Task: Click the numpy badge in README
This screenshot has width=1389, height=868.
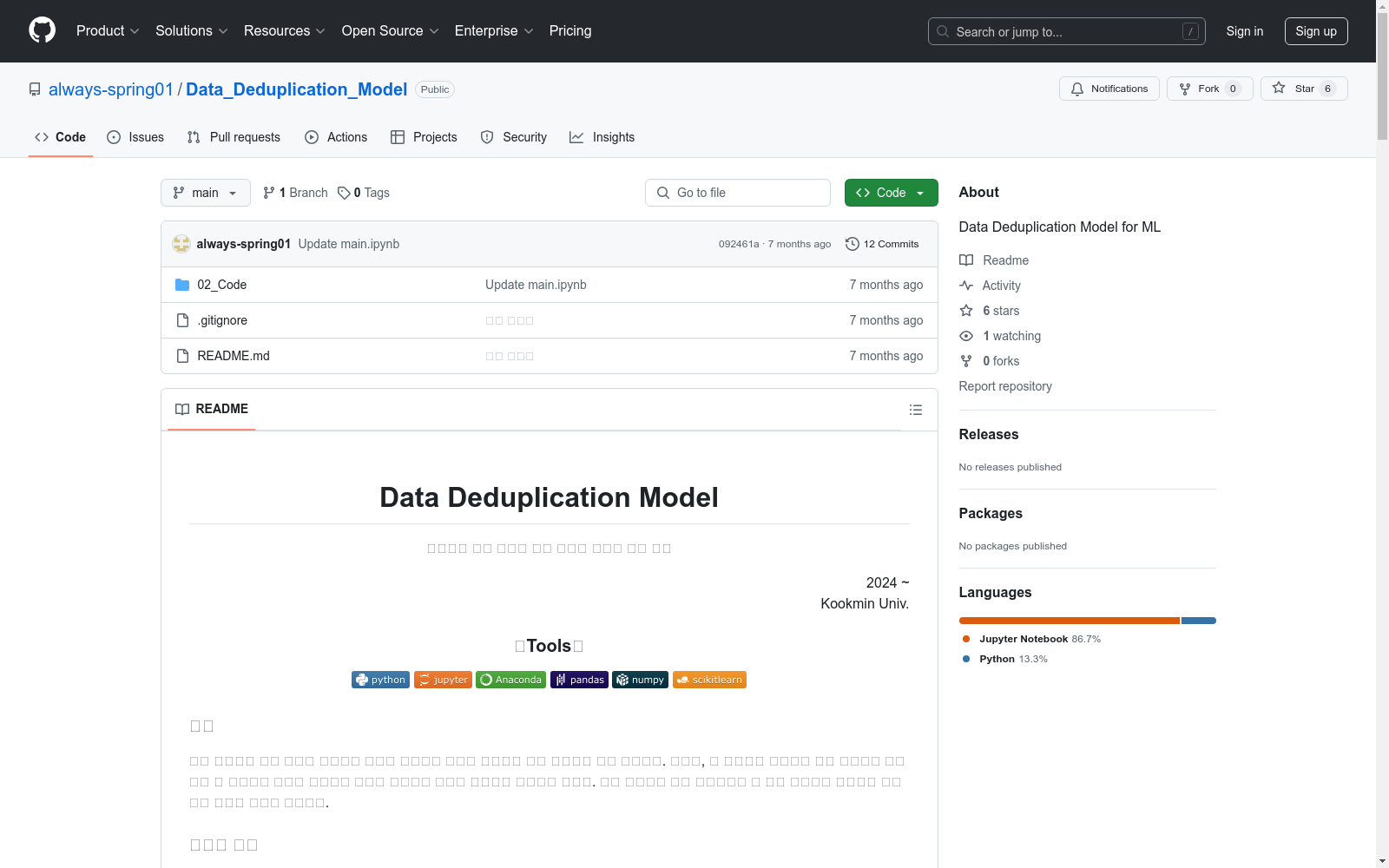Action: tap(640, 680)
